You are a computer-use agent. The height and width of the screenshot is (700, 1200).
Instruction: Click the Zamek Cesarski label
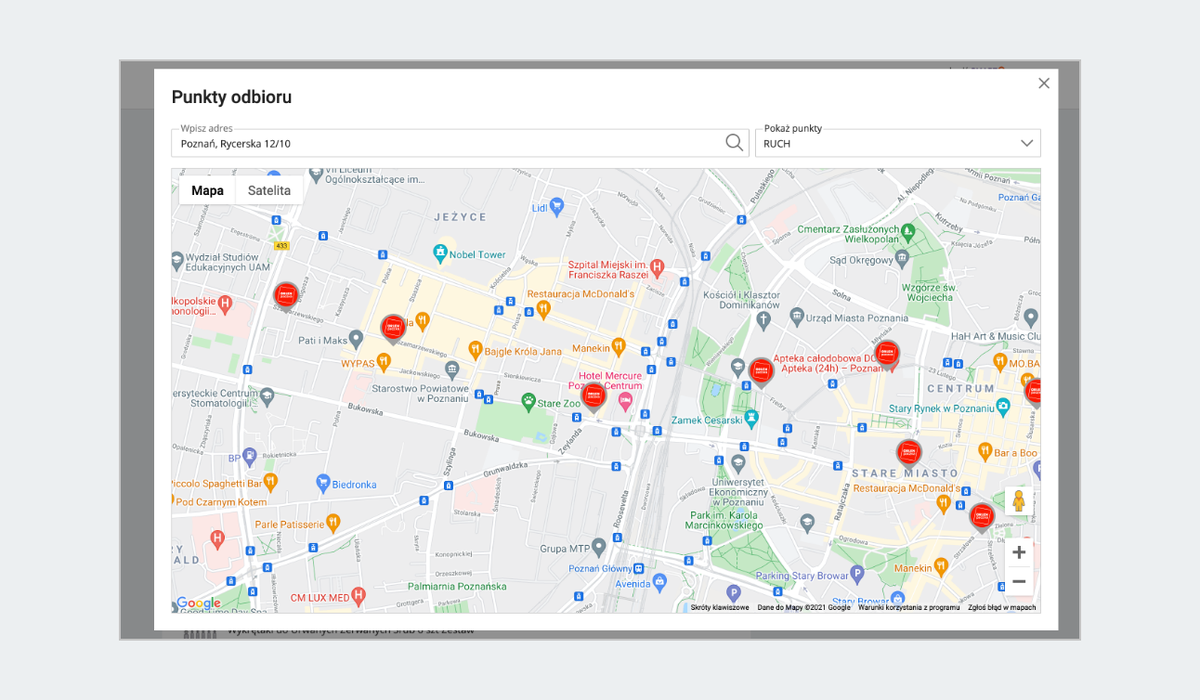click(x=705, y=419)
